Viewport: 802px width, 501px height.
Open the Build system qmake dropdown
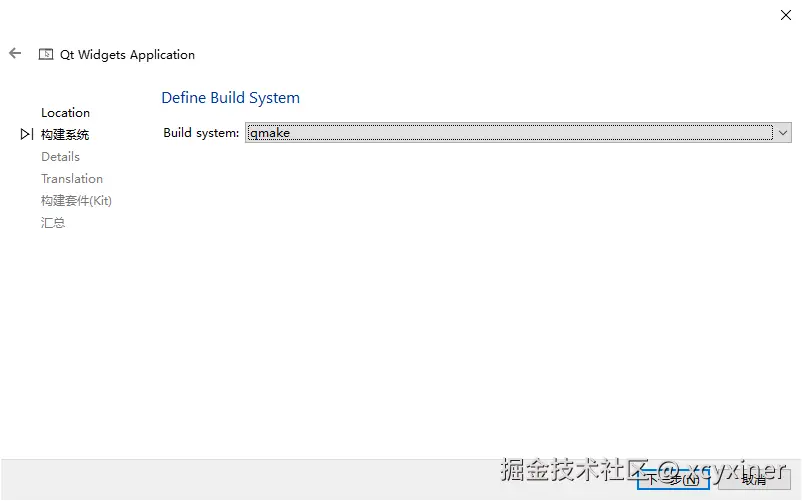pos(518,132)
